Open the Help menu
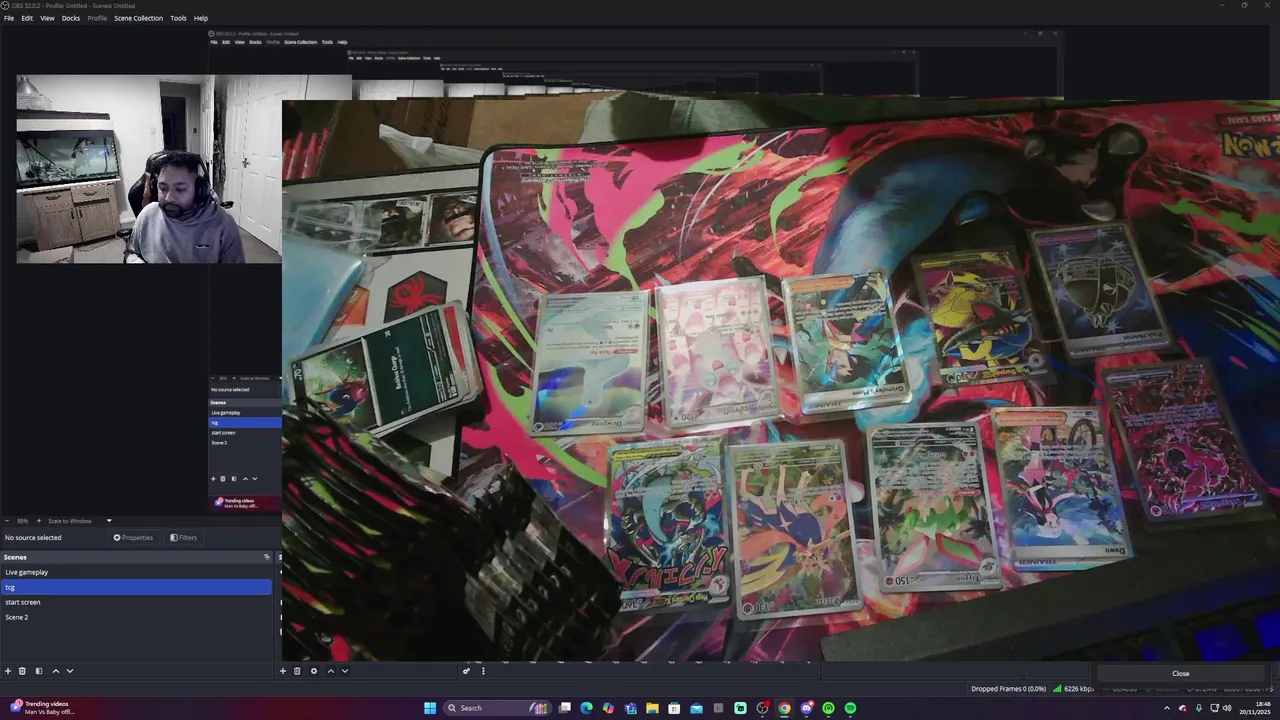Image resolution: width=1280 pixels, height=720 pixels. pyautogui.click(x=201, y=18)
